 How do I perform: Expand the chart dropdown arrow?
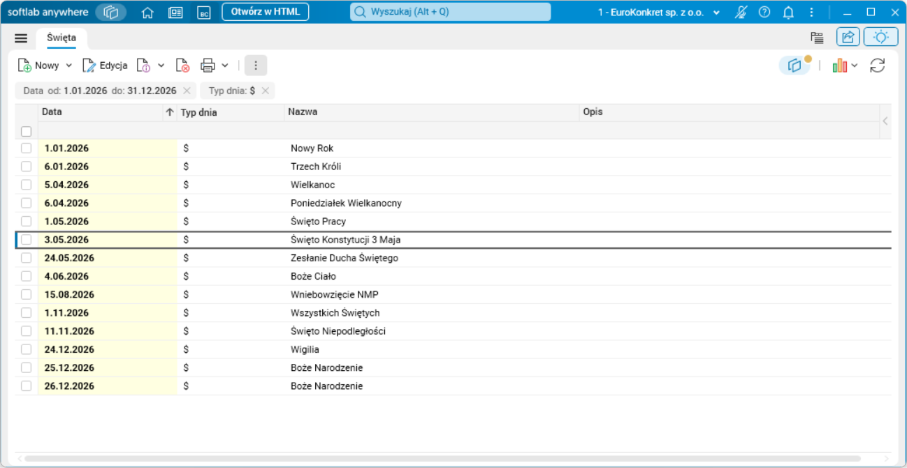pyautogui.click(x=854, y=65)
